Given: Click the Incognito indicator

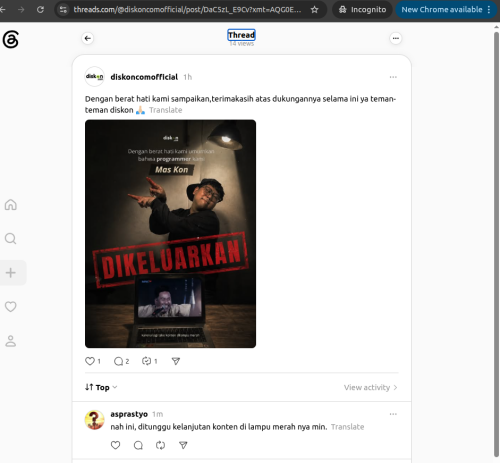Looking at the screenshot, I should tap(363, 10).
